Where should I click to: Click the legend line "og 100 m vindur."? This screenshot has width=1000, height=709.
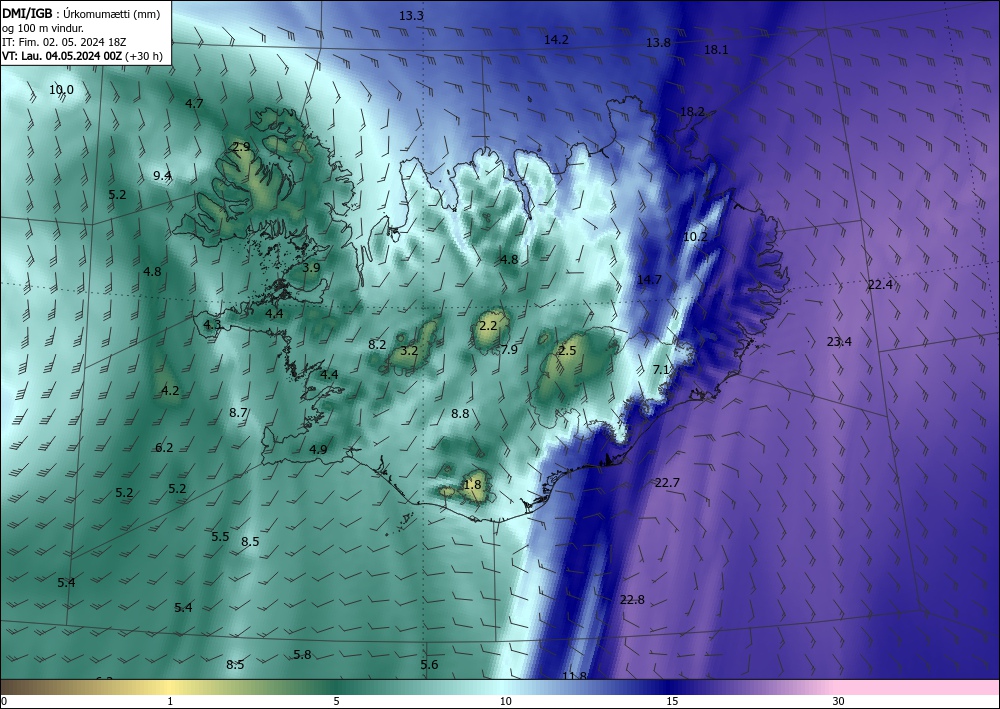click(x=43, y=28)
